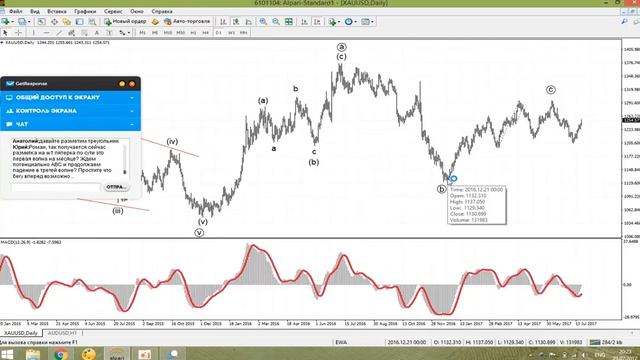The width and height of the screenshot is (640, 360).
Task: Send chat message with ОТПРА... button
Action: click(x=116, y=187)
